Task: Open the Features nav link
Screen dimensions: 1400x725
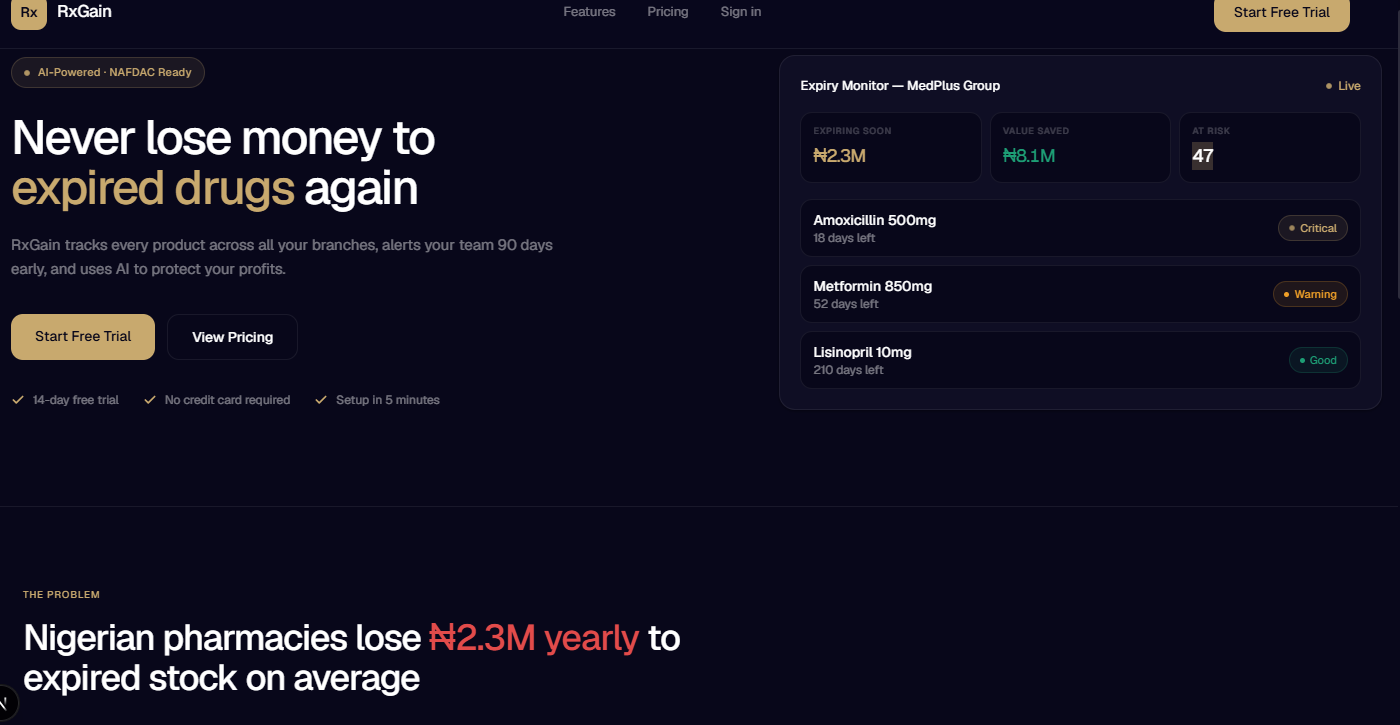Action: point(590,12)
